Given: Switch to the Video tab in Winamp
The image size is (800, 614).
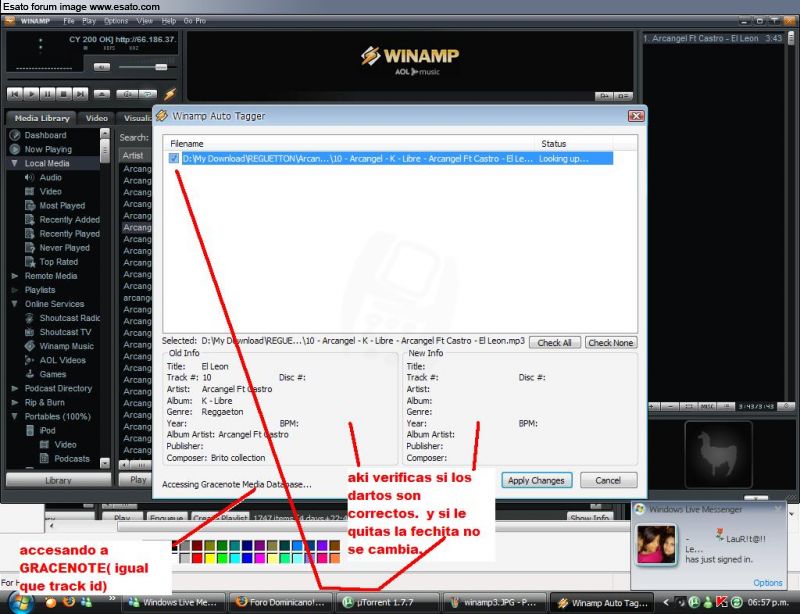Looking at the screenshot, I should (96, 118).
